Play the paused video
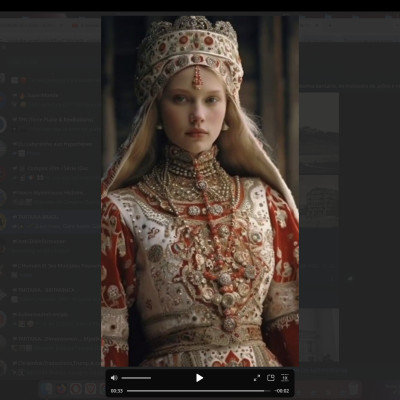 (199, 378)
